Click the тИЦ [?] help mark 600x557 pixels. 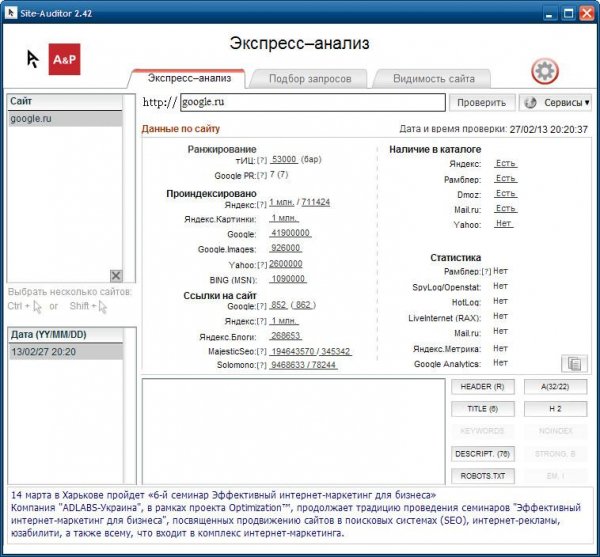[262, 160]
